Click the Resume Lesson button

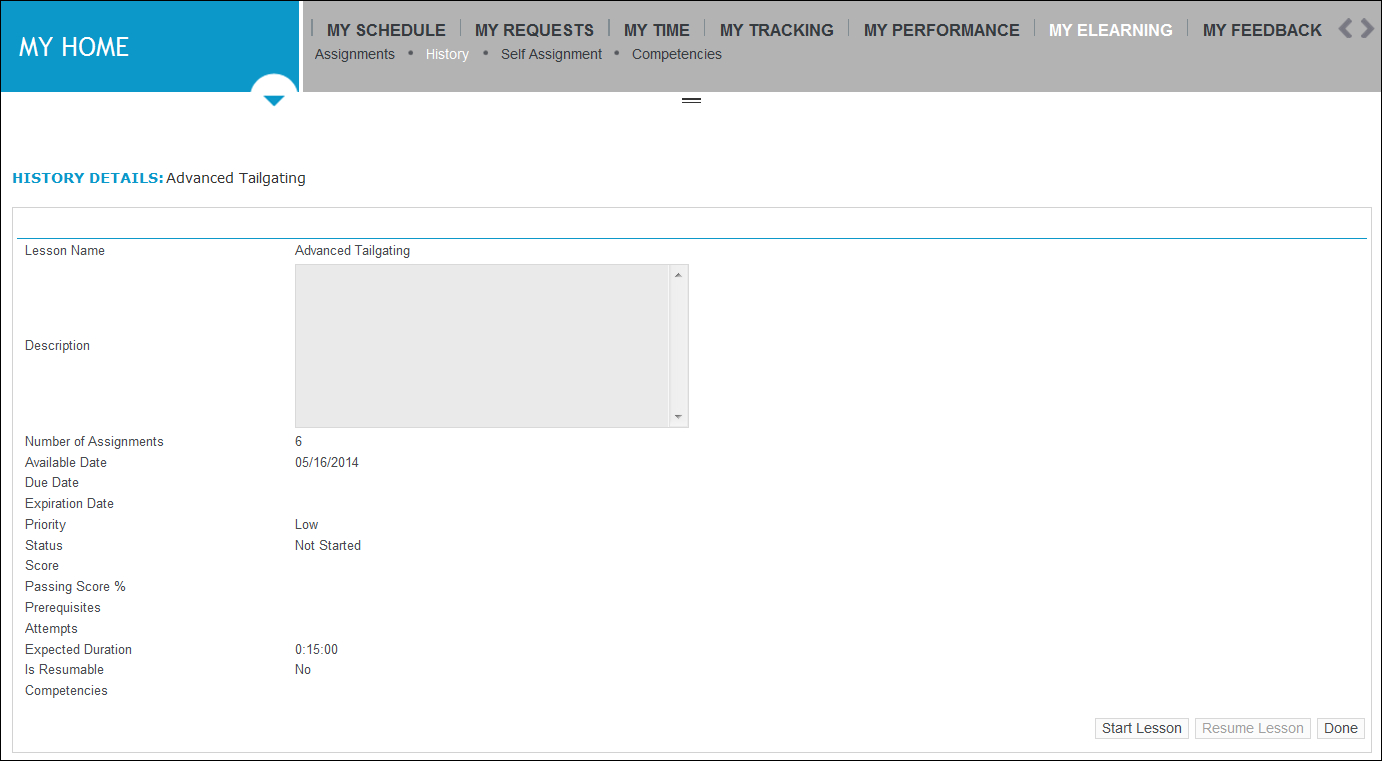click(1253, 728)
